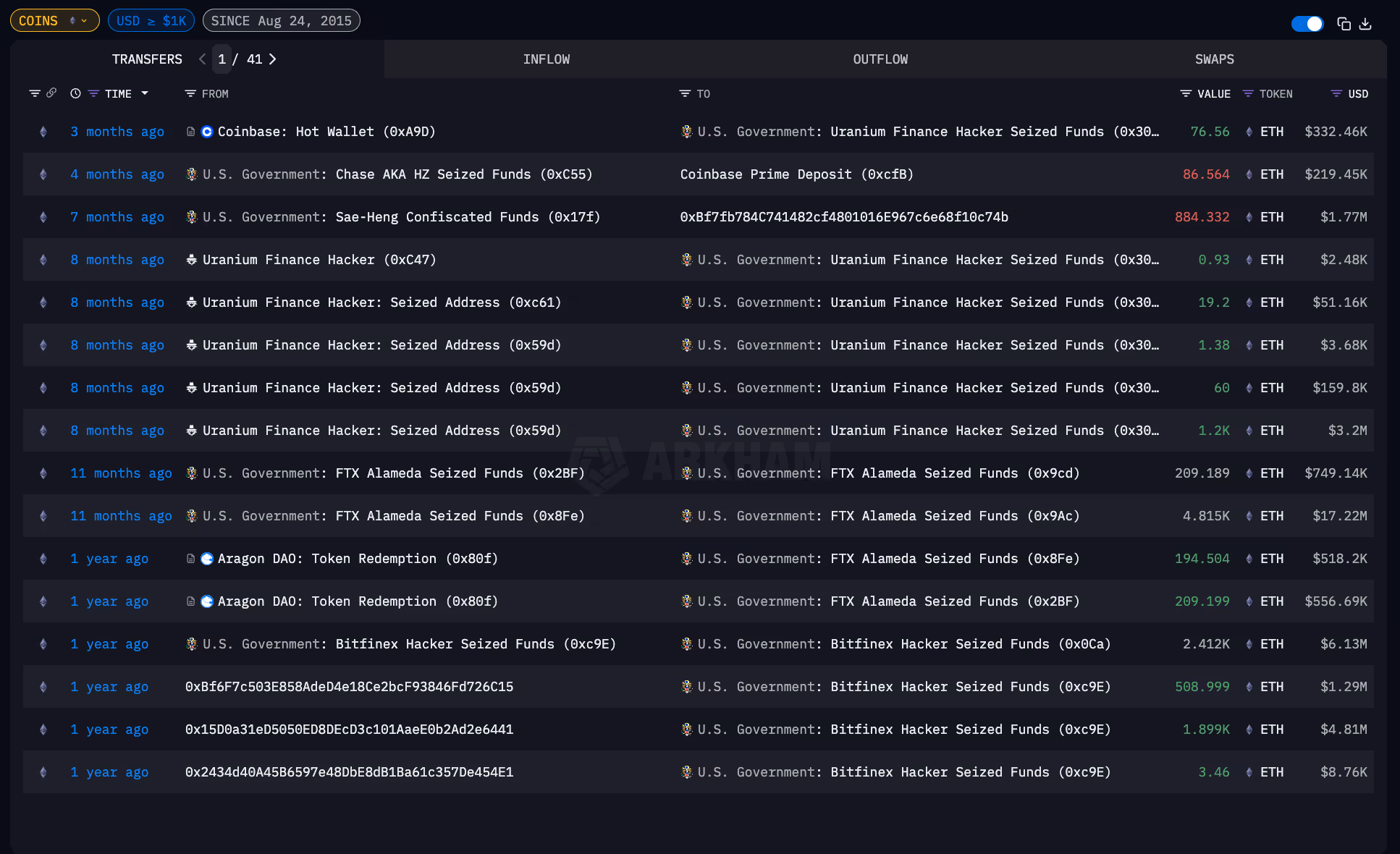Switch to the SWAPS tab
The image size is (1400, 854).
(1214, 59)
